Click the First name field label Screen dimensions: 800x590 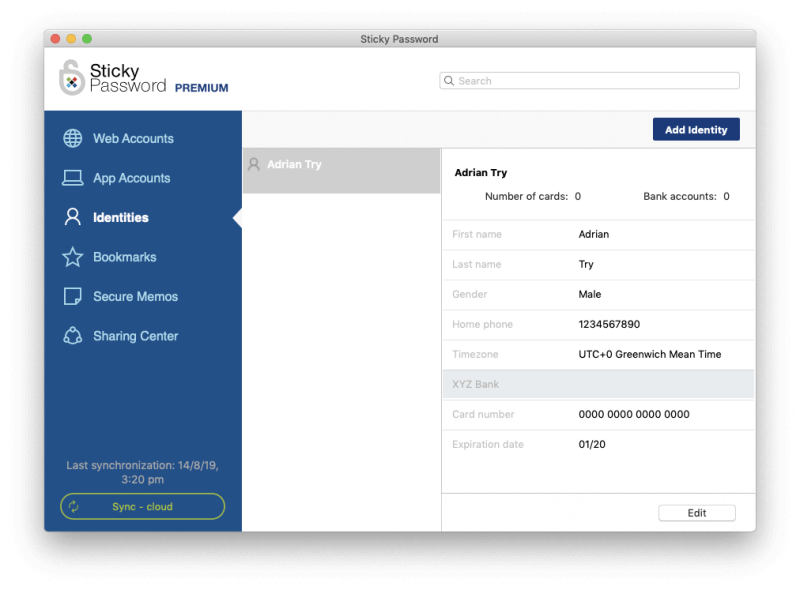click(x=477, y=234)
